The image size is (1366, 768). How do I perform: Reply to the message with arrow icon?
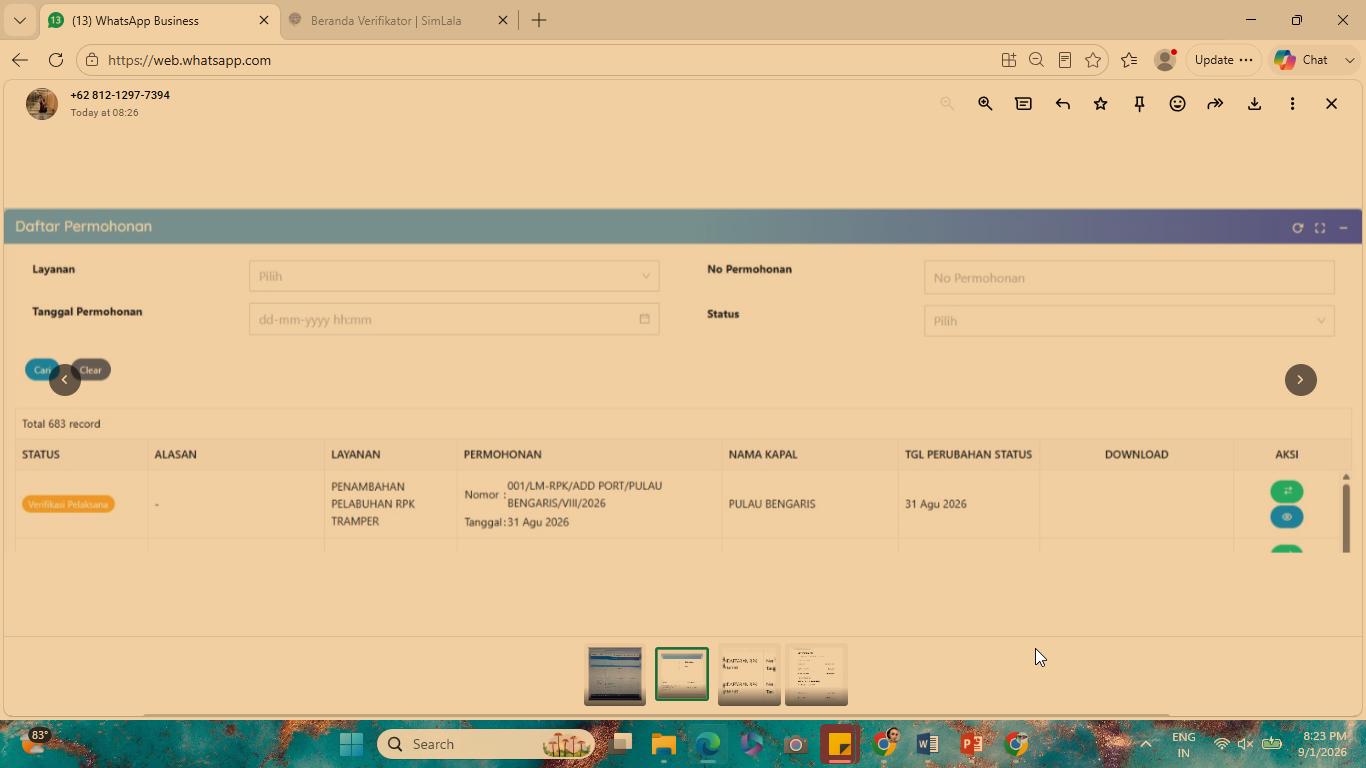click(1062, 103)
